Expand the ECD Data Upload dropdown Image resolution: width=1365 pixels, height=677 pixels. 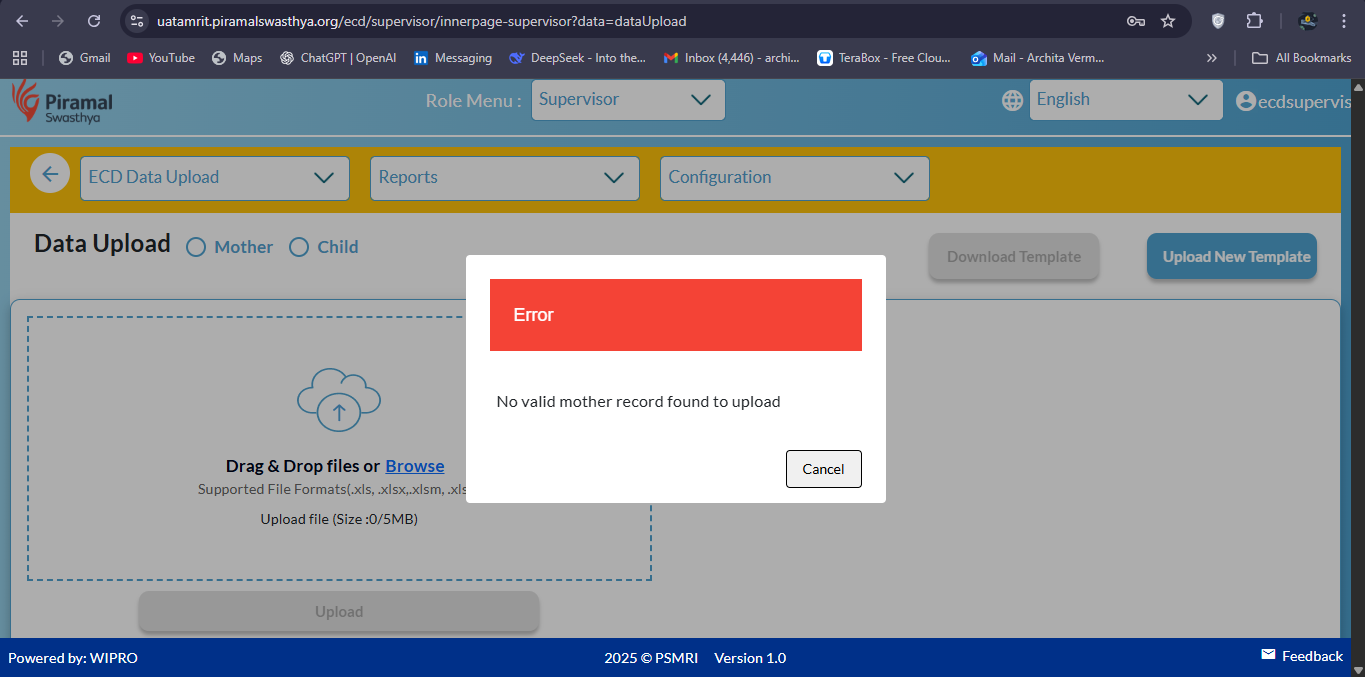point(214,178)
